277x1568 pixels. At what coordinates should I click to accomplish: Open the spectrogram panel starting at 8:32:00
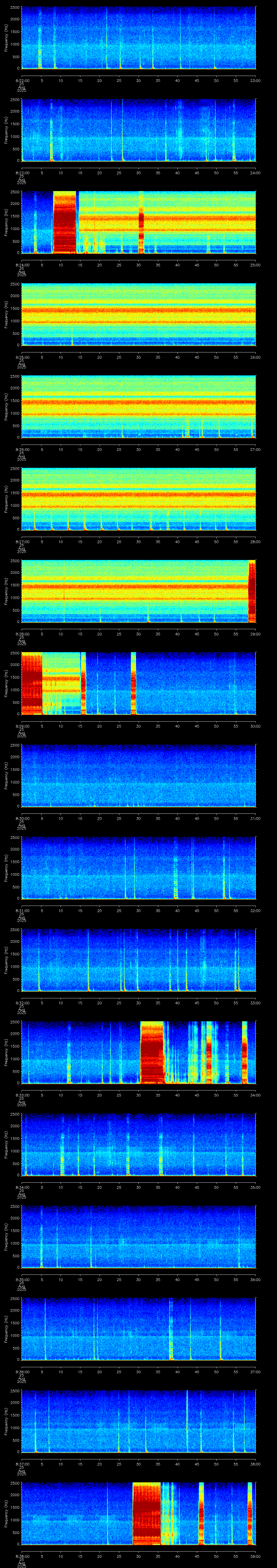(x=138, y=960)
